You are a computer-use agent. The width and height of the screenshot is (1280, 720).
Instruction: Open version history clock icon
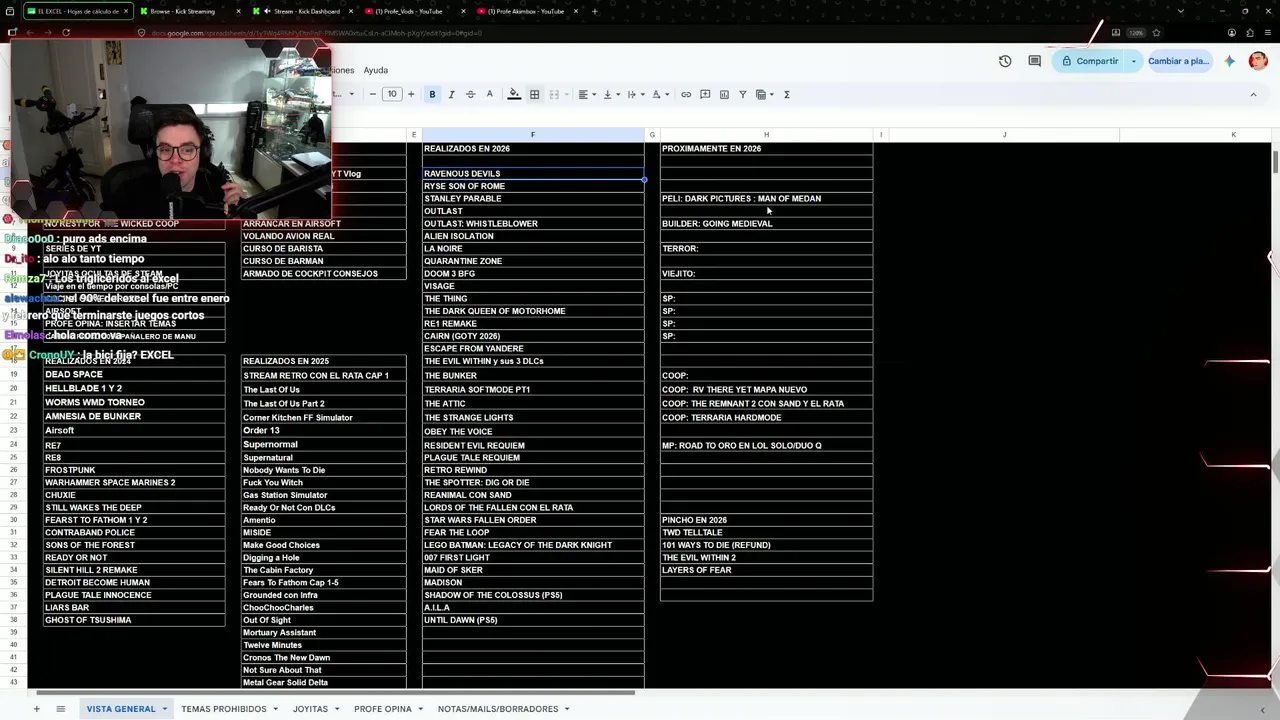point(1005,61)
